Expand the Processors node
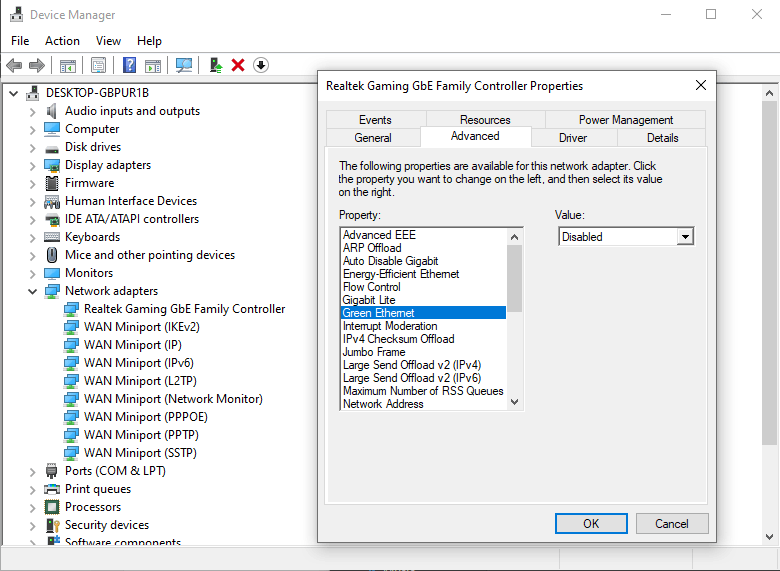This screenshot has height=571, width=780. click(x=32, y=508)
